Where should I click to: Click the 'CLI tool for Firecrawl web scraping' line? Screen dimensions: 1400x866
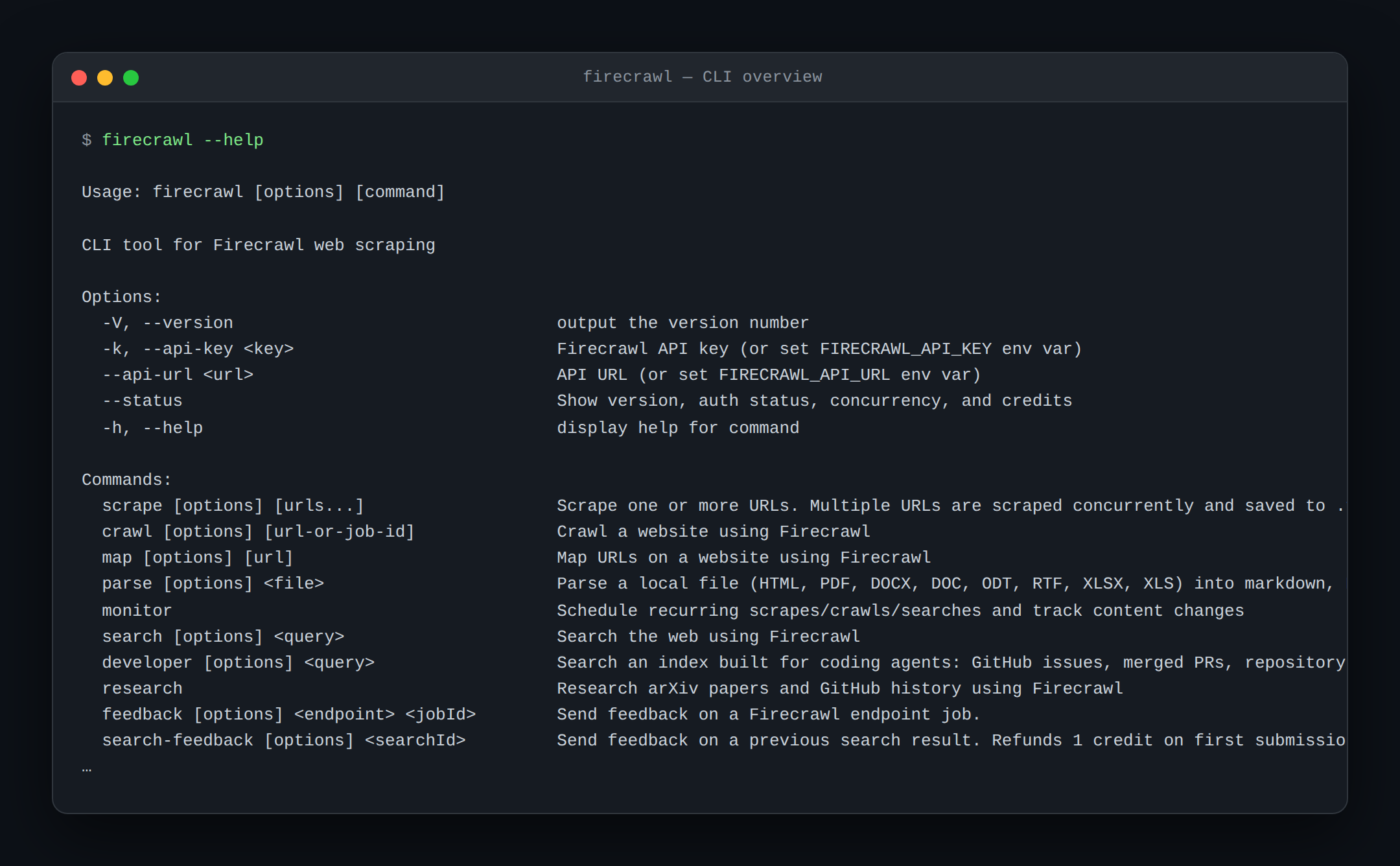click(259, 245)
